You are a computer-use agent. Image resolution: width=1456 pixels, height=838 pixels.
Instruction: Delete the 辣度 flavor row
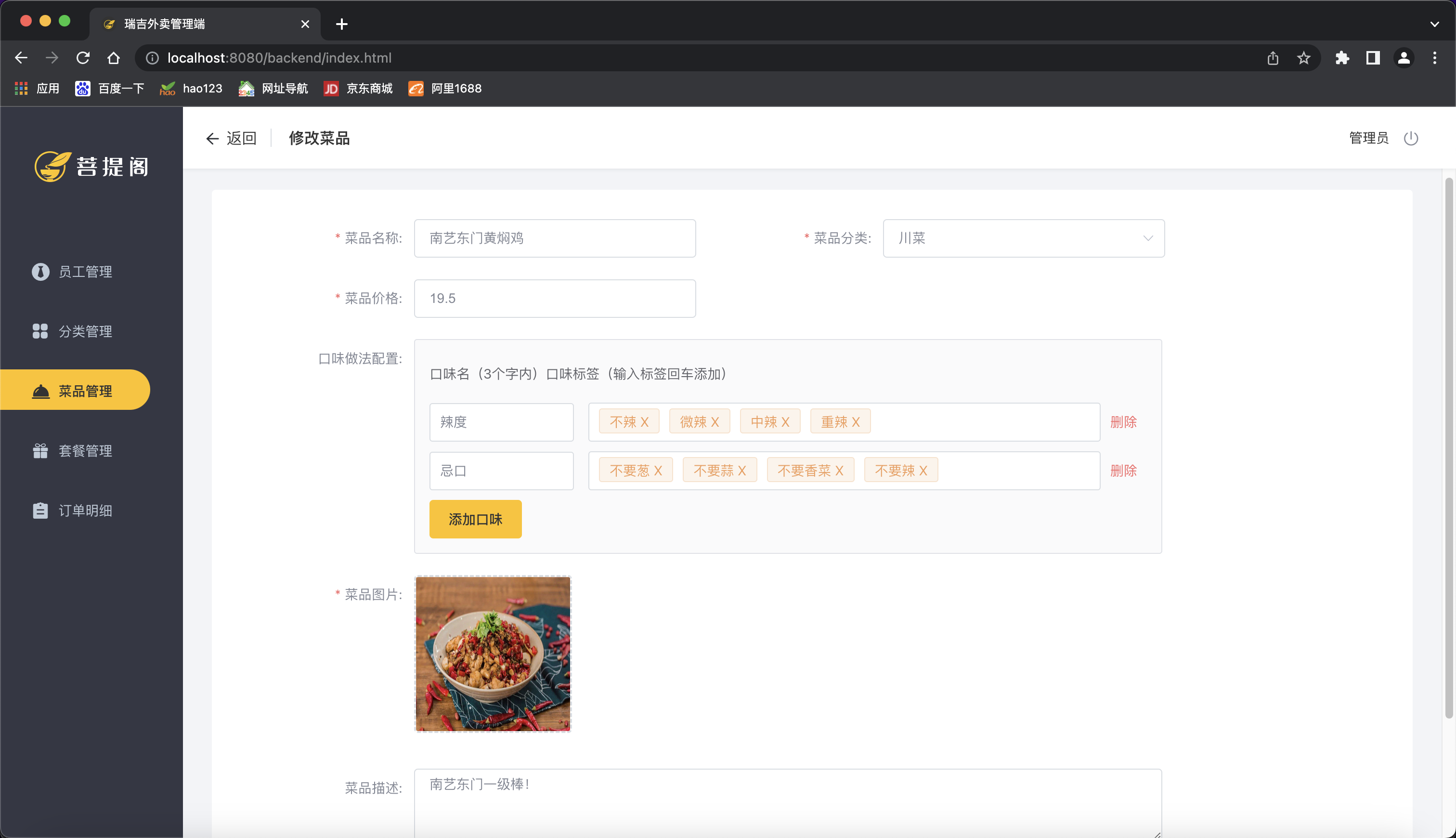pos(1123,422)
